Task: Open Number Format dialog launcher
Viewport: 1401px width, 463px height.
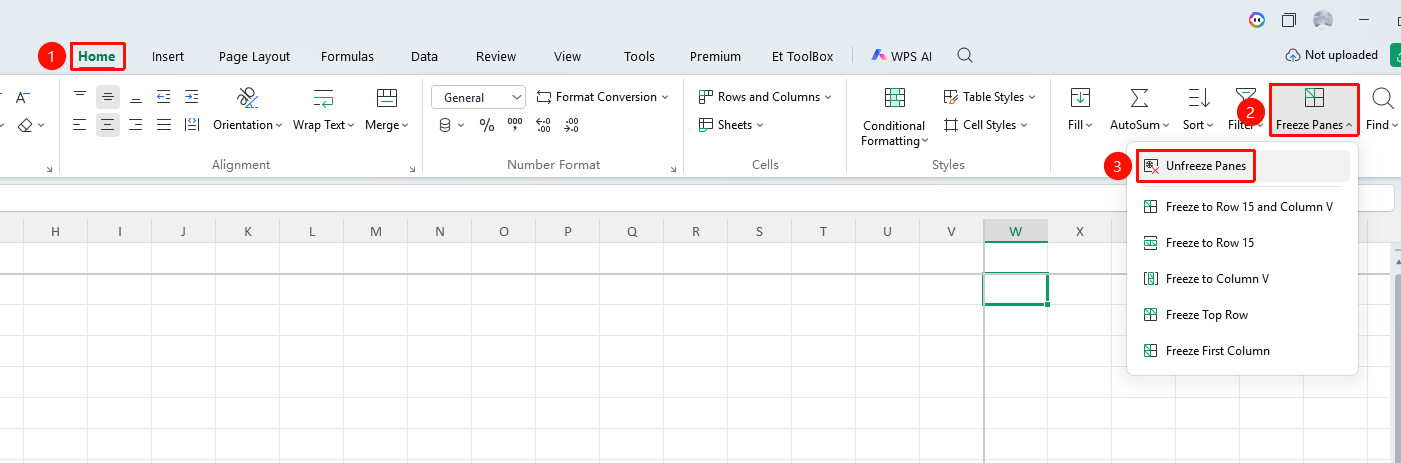Action: [672, 170]
